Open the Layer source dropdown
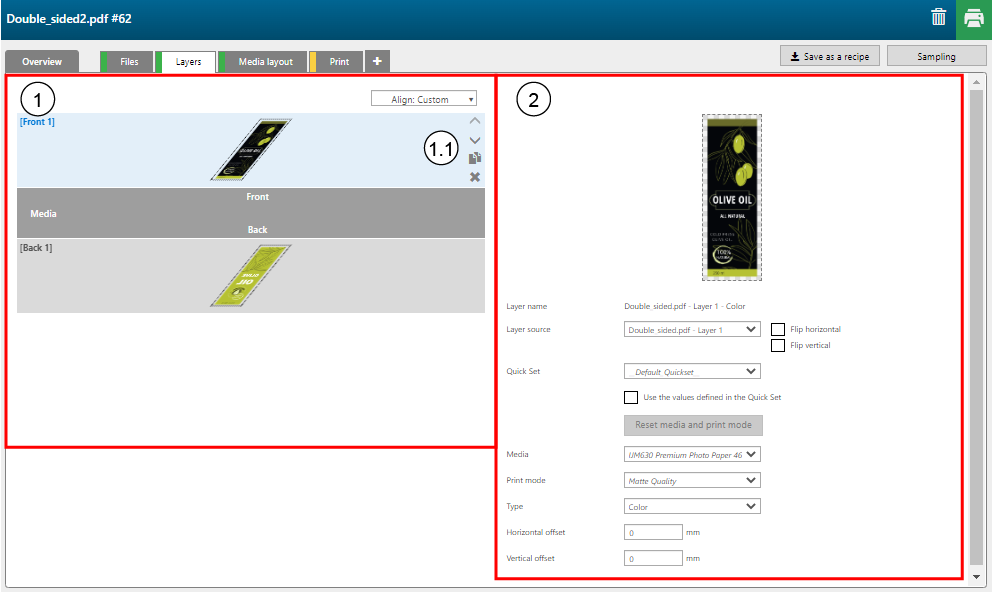This screenshot has height=593, width=992. click(691, 329)
